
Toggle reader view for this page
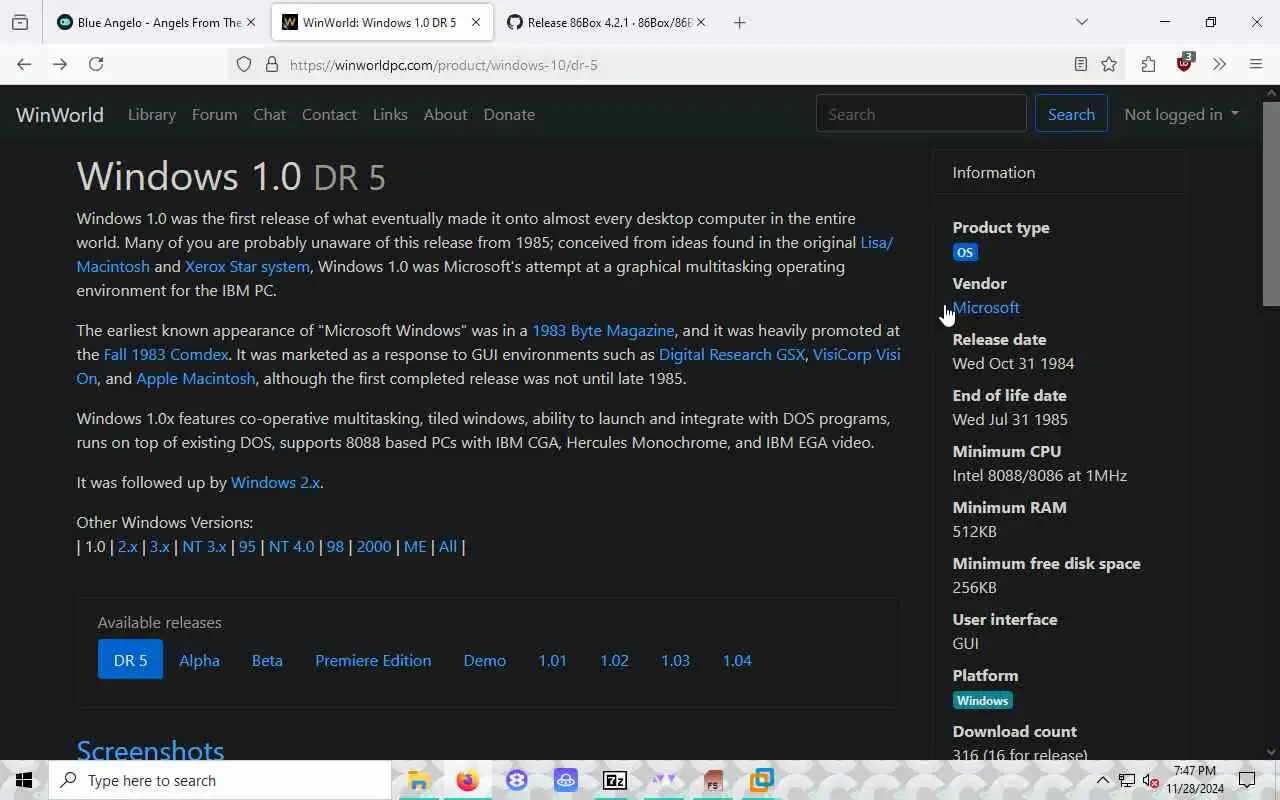pyautogui.click(x=1080, y=64)
